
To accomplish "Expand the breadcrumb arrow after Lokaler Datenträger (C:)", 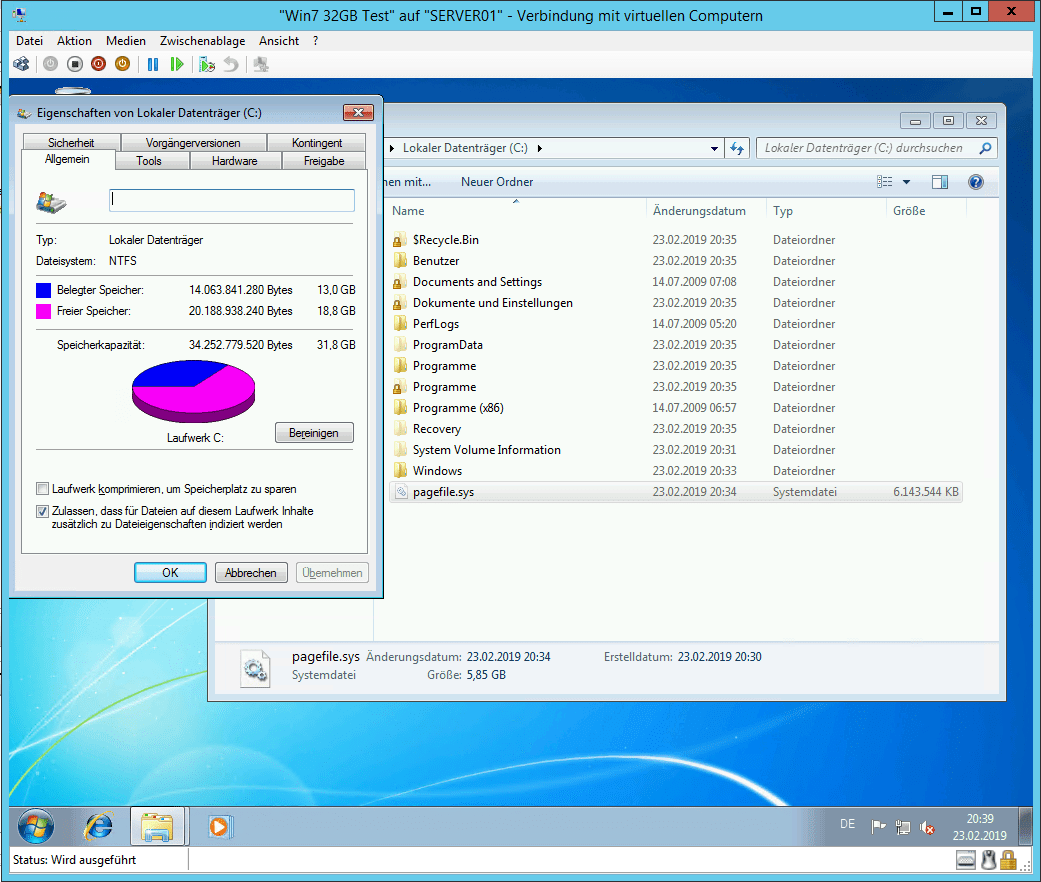I will click(540, 149).
